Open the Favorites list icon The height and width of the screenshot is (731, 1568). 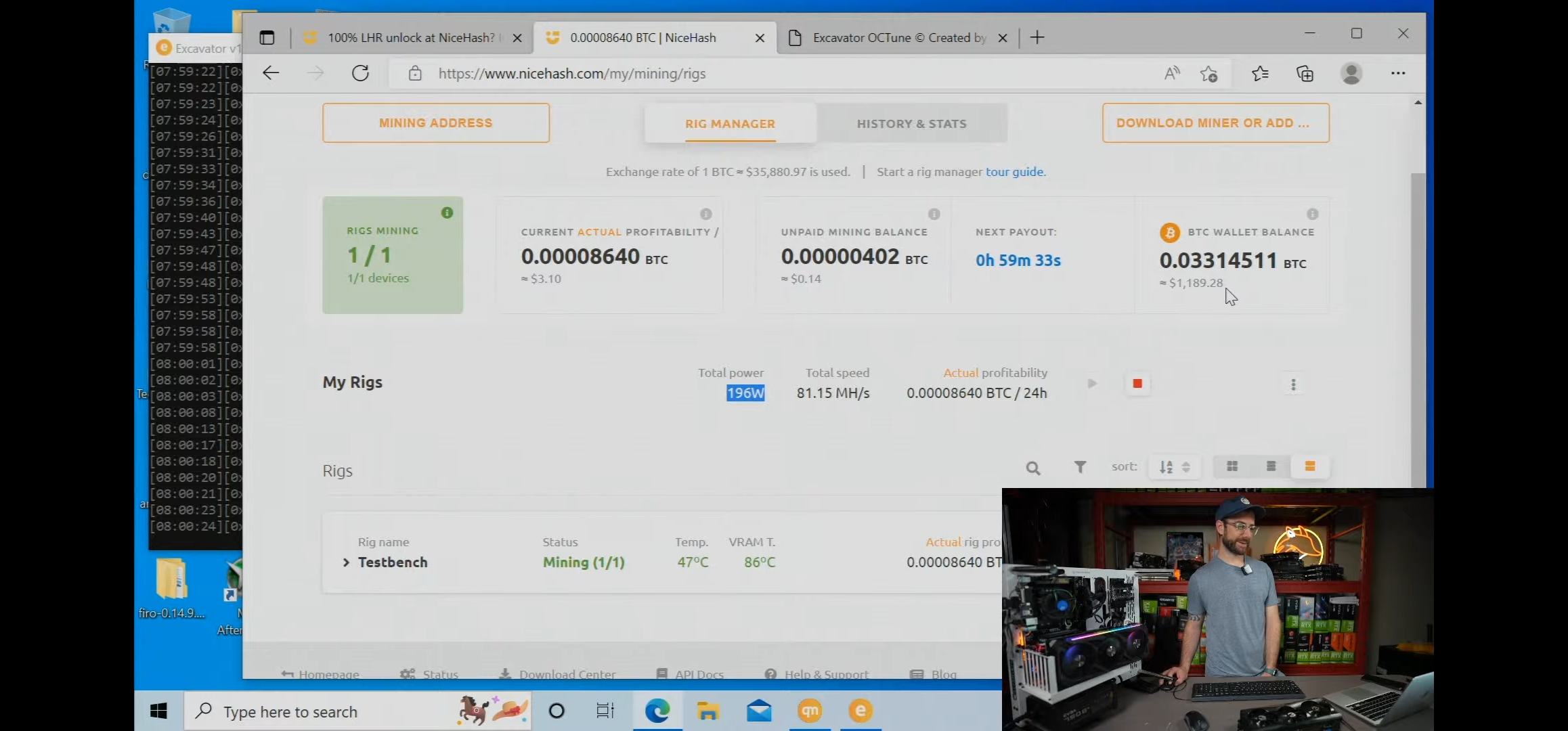coord(1260,73)
